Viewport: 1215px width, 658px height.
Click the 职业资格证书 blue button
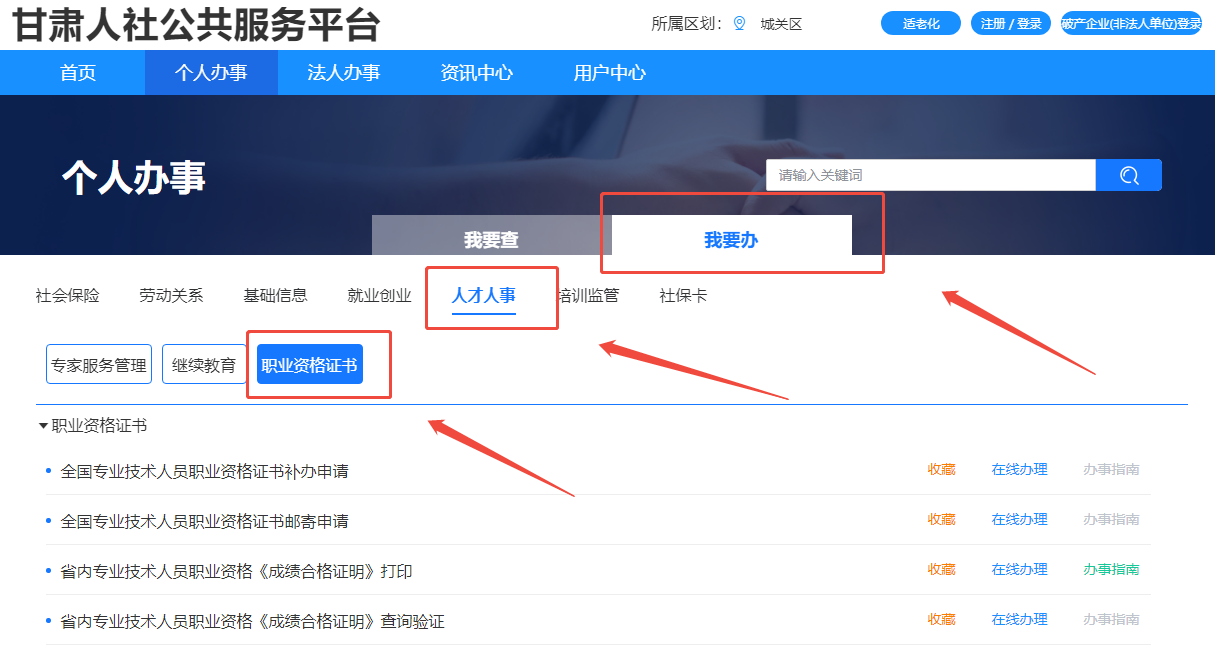(310, 365)
